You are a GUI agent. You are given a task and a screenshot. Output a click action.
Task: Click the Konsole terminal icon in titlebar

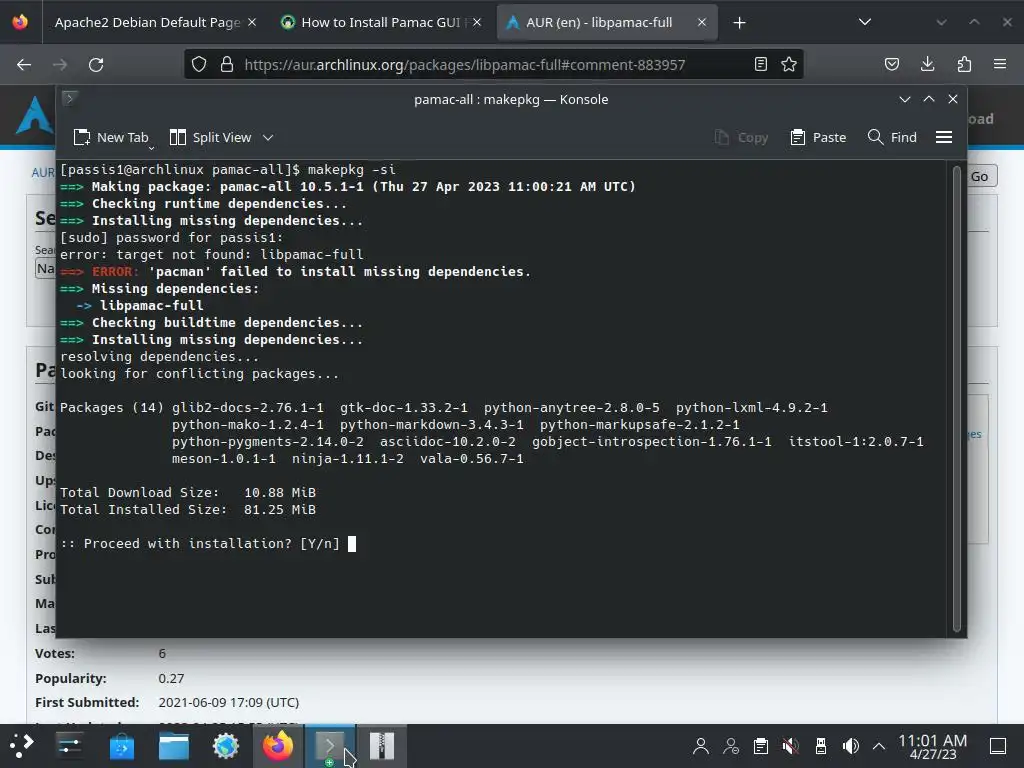point(69,99)
